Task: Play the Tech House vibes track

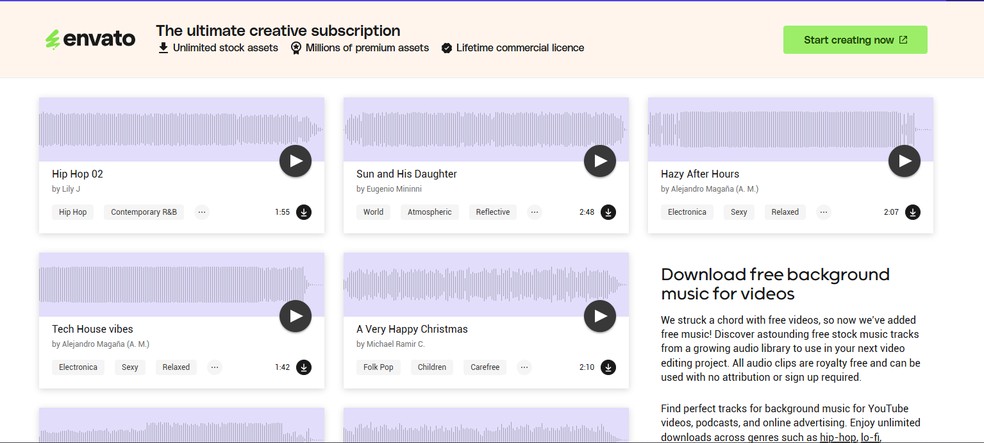Action: [296, 316]
